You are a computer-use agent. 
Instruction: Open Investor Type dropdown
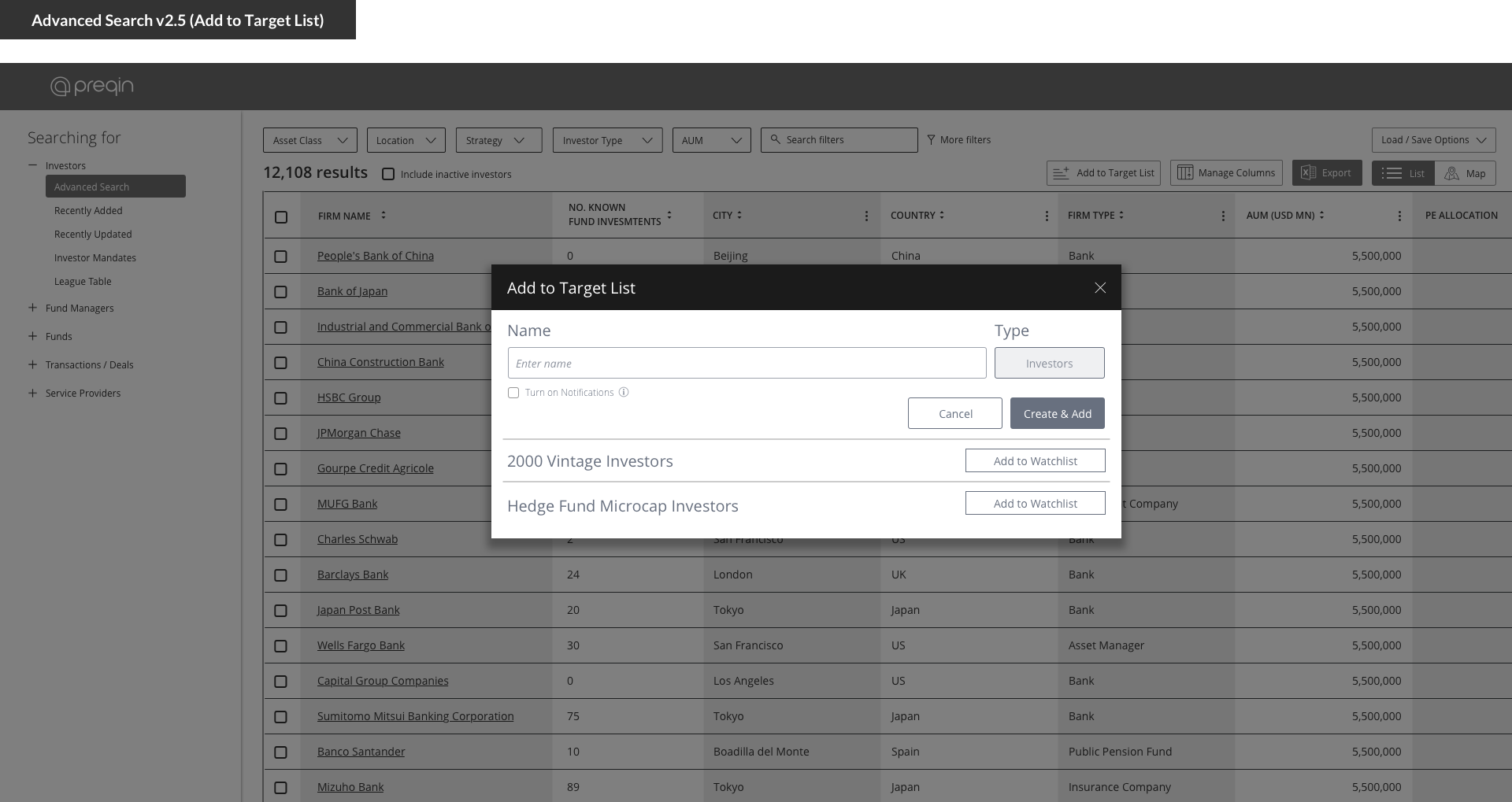tap(607, 140)
